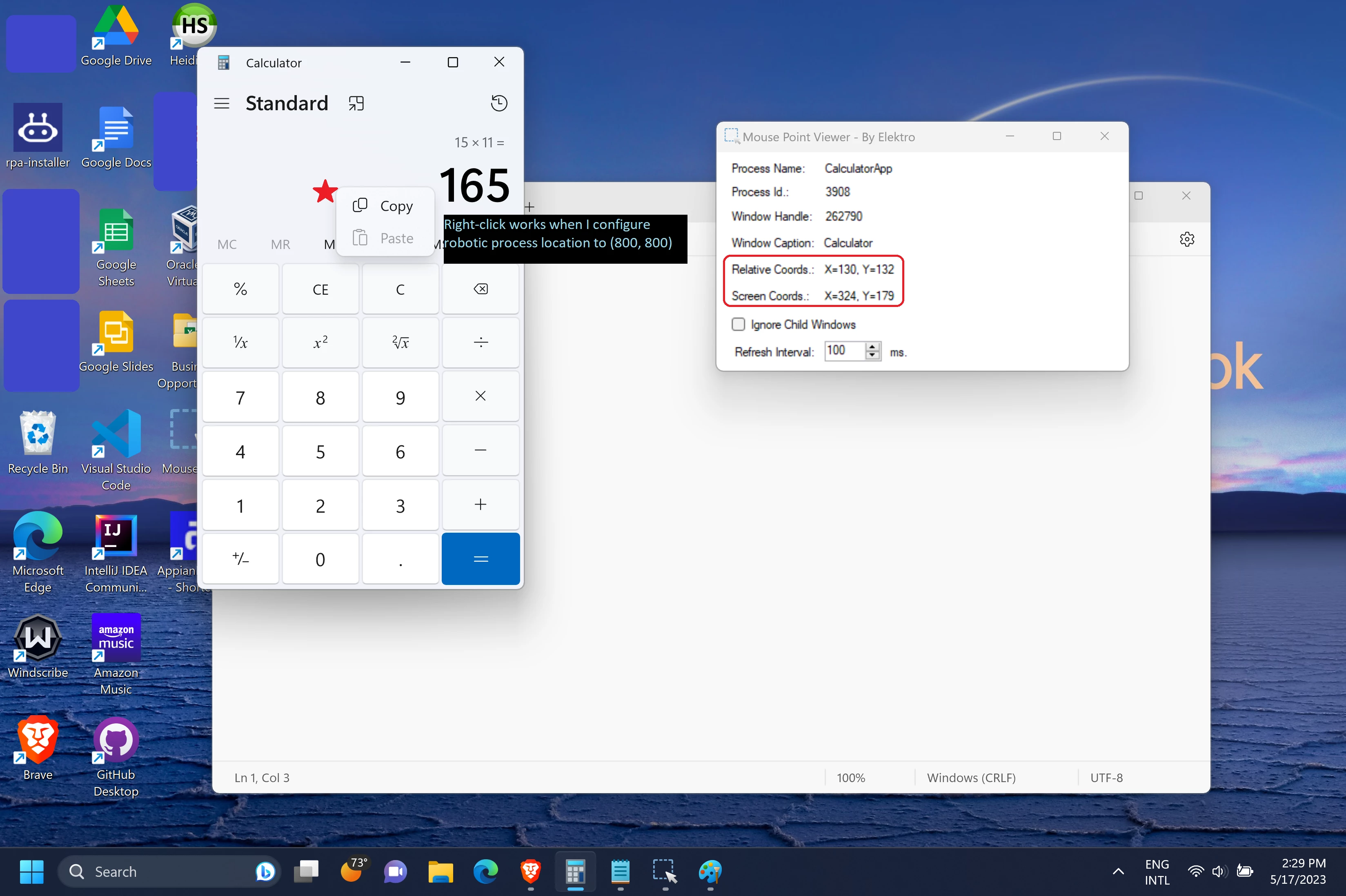The height and width of the screenshot is (896, 1346).
Task: Open Task View from the taskbar
Action: [306, 872]
